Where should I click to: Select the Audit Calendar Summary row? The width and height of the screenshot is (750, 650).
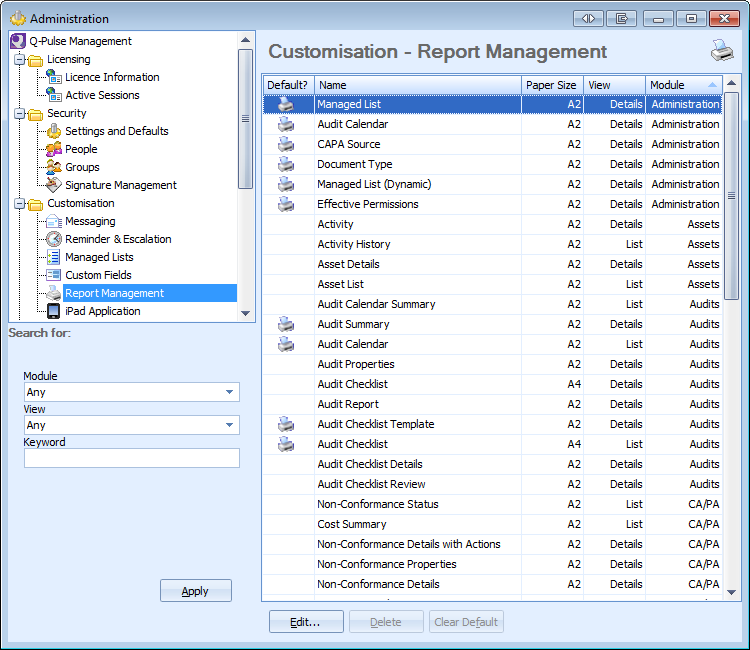(x=493, y=304)
